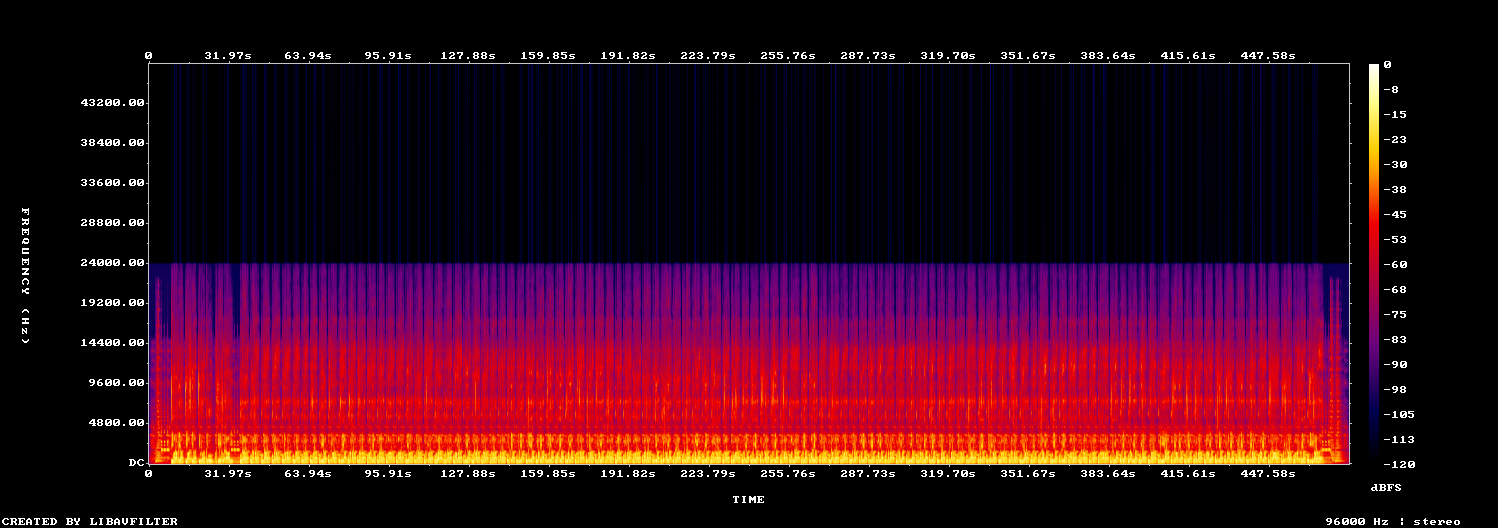Click the -60 level on color scale
The width and height of the screenshot is (1498, 528).
click(x=1396, y=264)
